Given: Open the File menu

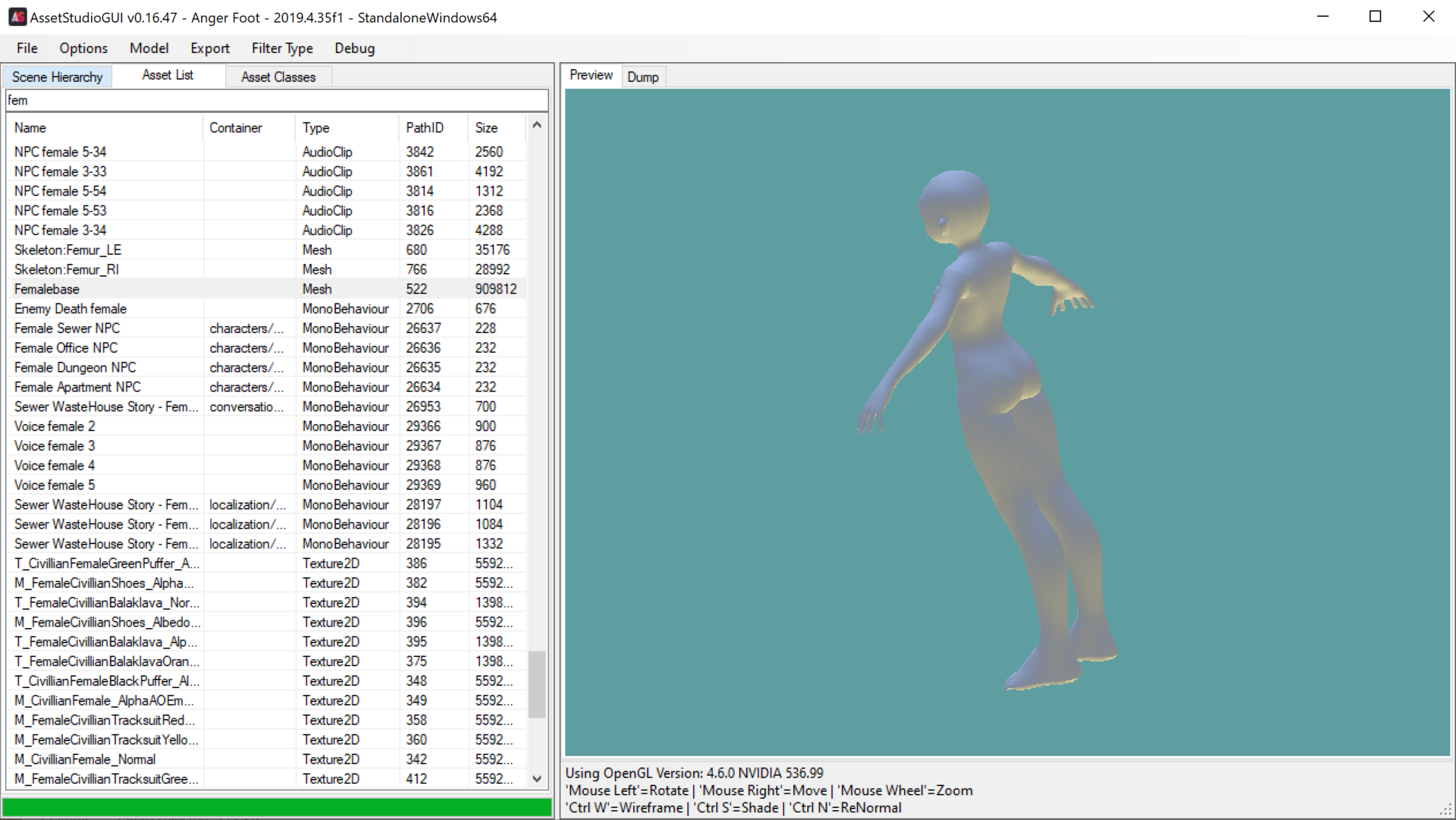Looking at the screenshot, I should [x=27, y=49].
